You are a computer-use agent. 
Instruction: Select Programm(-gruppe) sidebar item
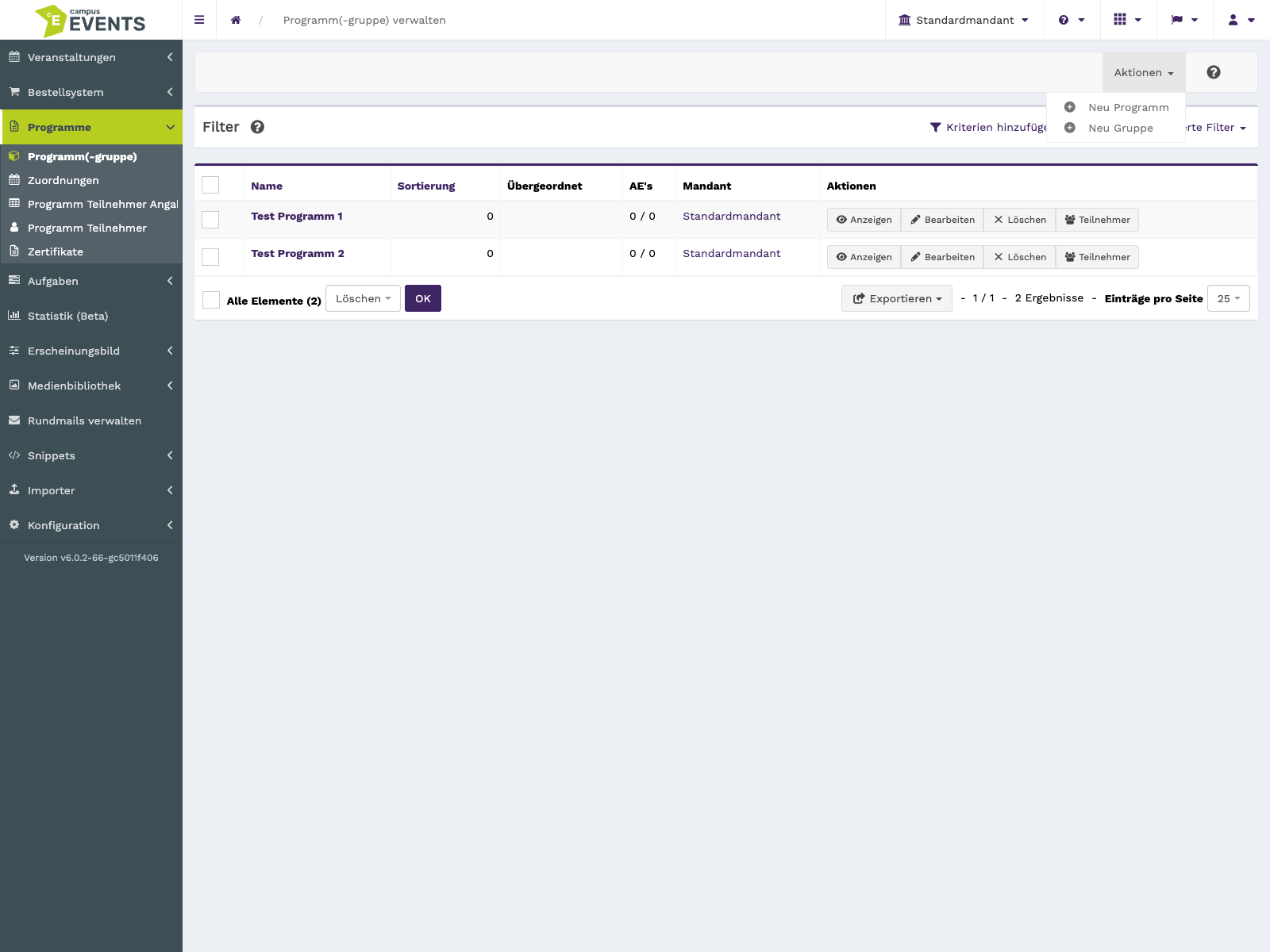91,156
